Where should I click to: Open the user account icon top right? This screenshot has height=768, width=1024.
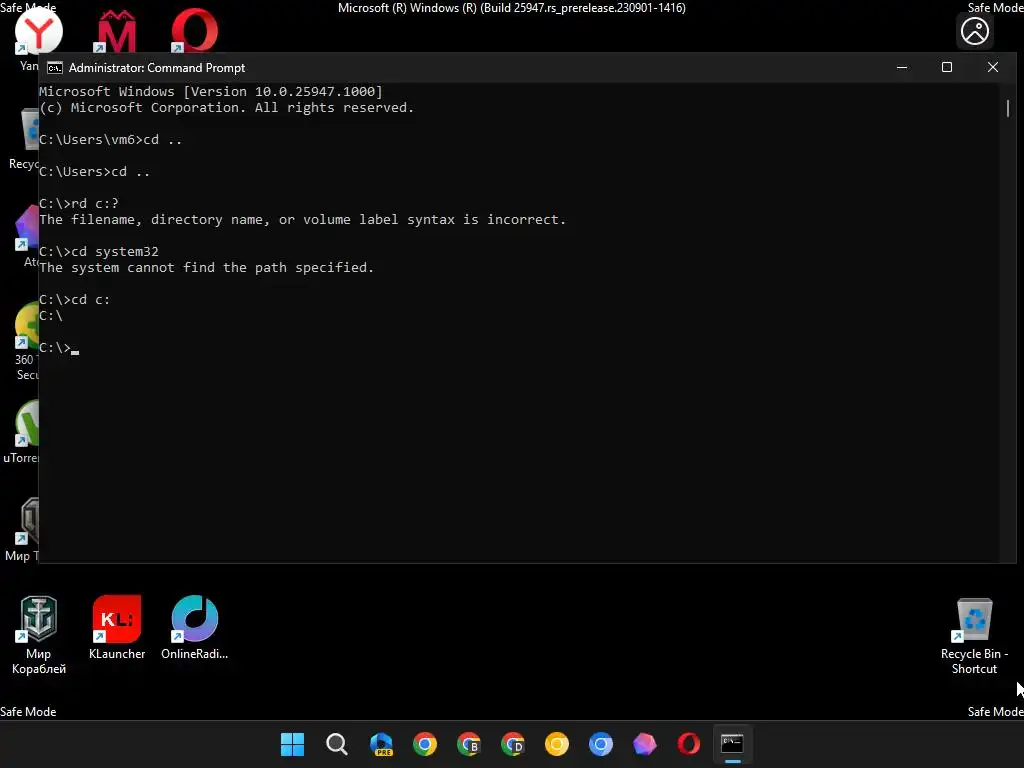tap(974, 31)
